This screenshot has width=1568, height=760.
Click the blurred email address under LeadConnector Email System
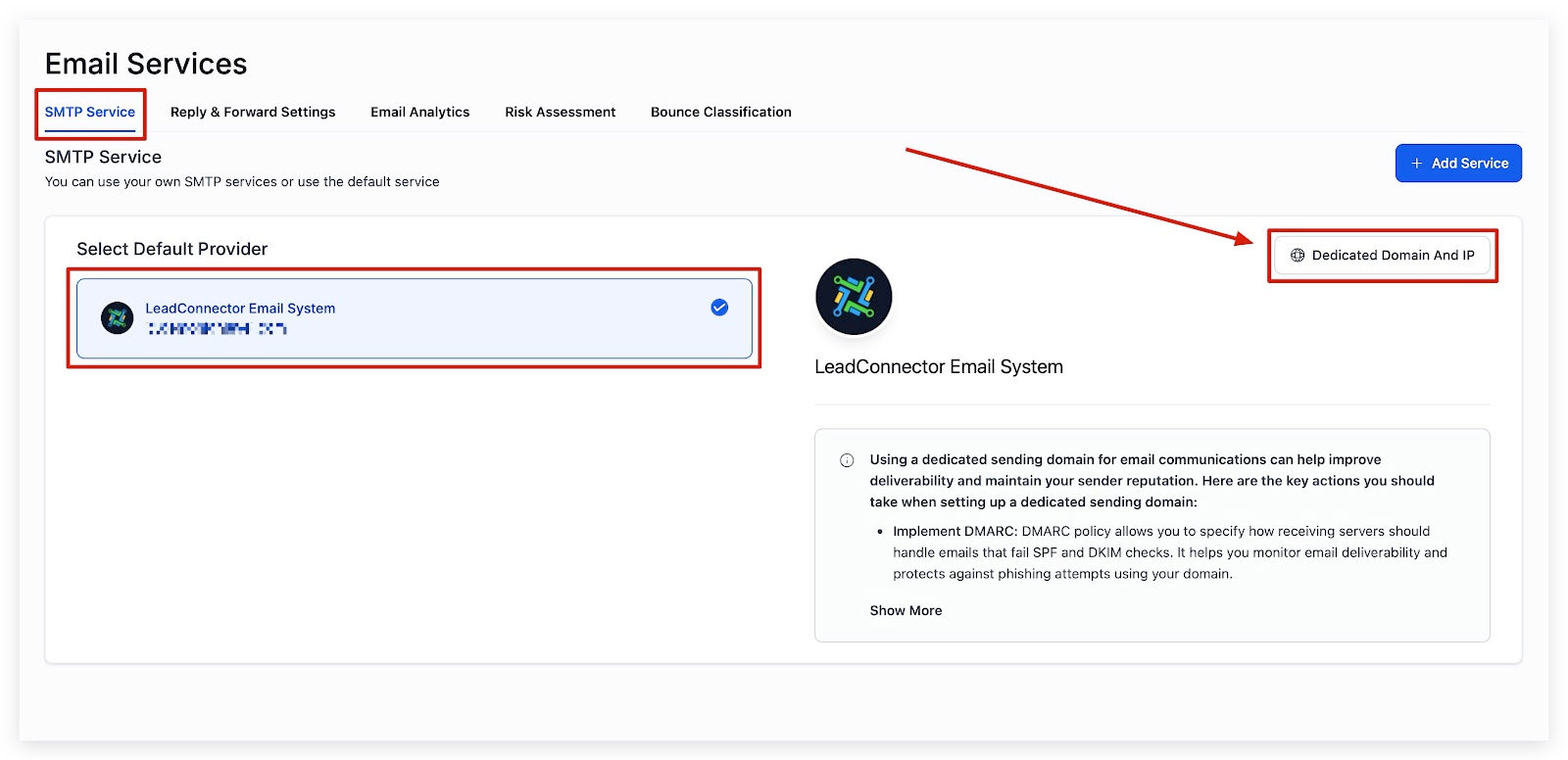click(217, 329)
